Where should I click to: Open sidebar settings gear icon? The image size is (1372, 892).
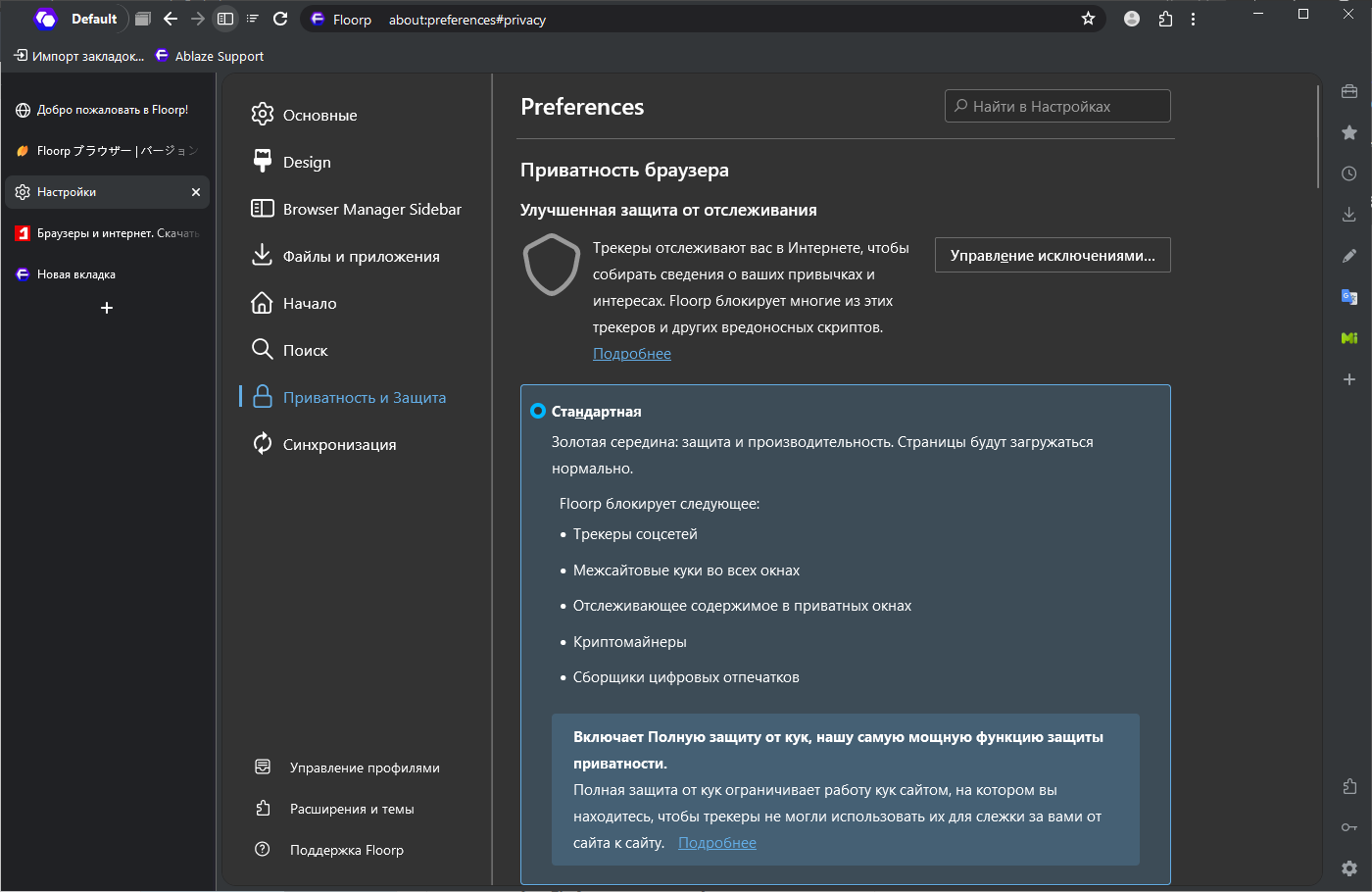point(1349,867)
